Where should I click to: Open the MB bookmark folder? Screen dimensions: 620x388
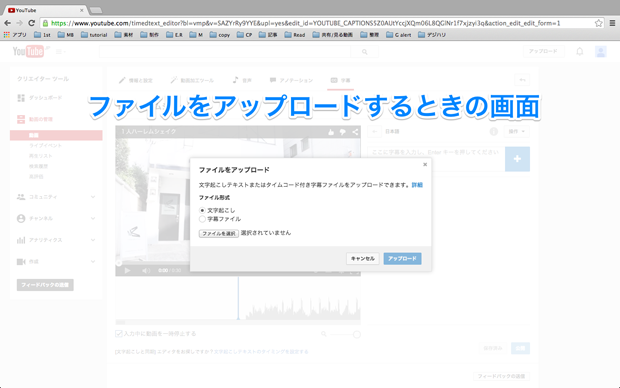[x=66, y=35]
